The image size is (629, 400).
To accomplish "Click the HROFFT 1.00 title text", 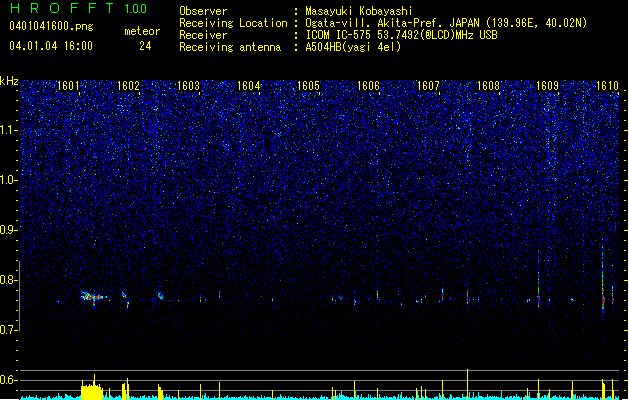I will click(x=78, y=8).
